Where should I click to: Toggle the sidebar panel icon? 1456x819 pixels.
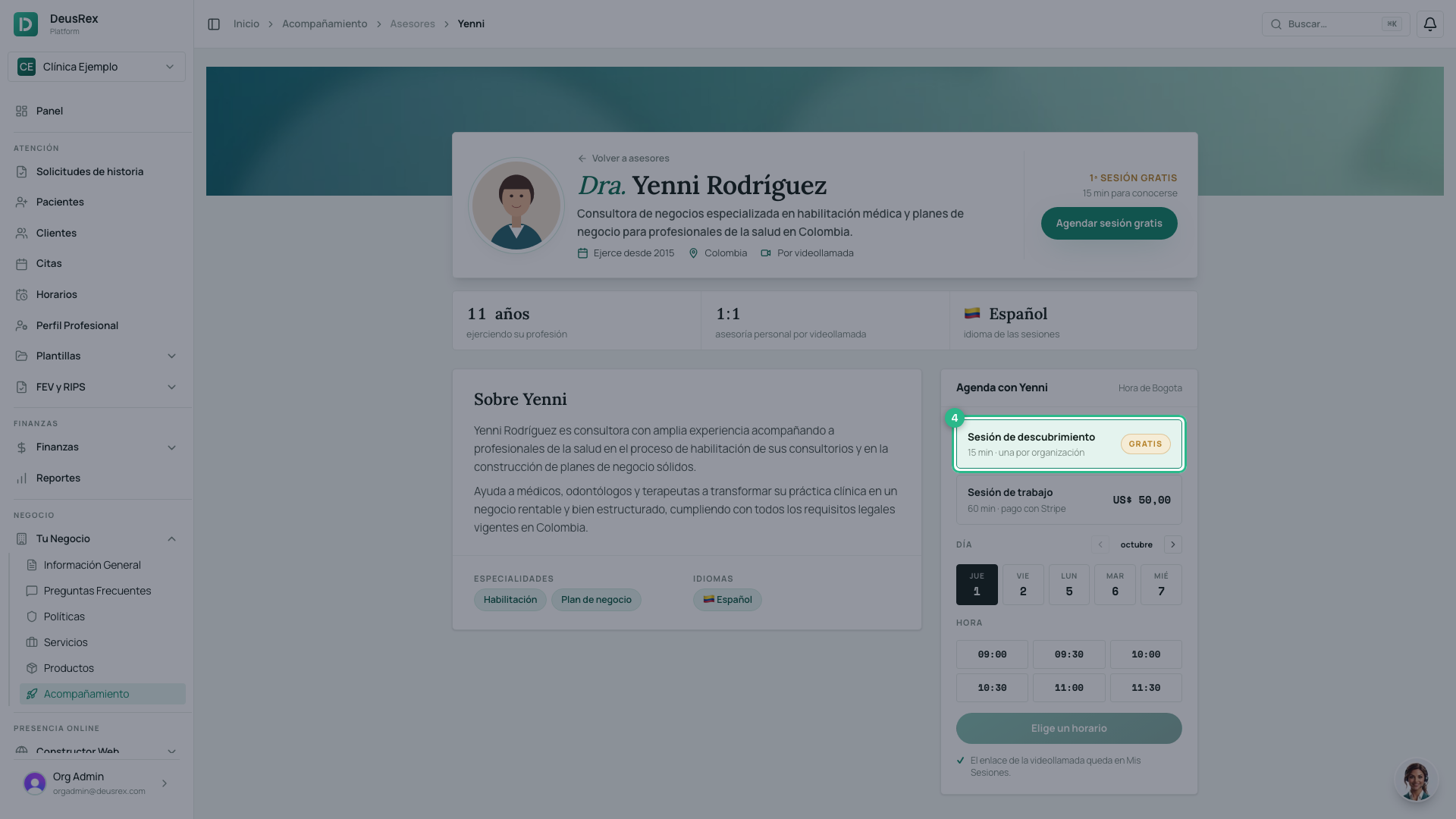[x=214, y=24]
